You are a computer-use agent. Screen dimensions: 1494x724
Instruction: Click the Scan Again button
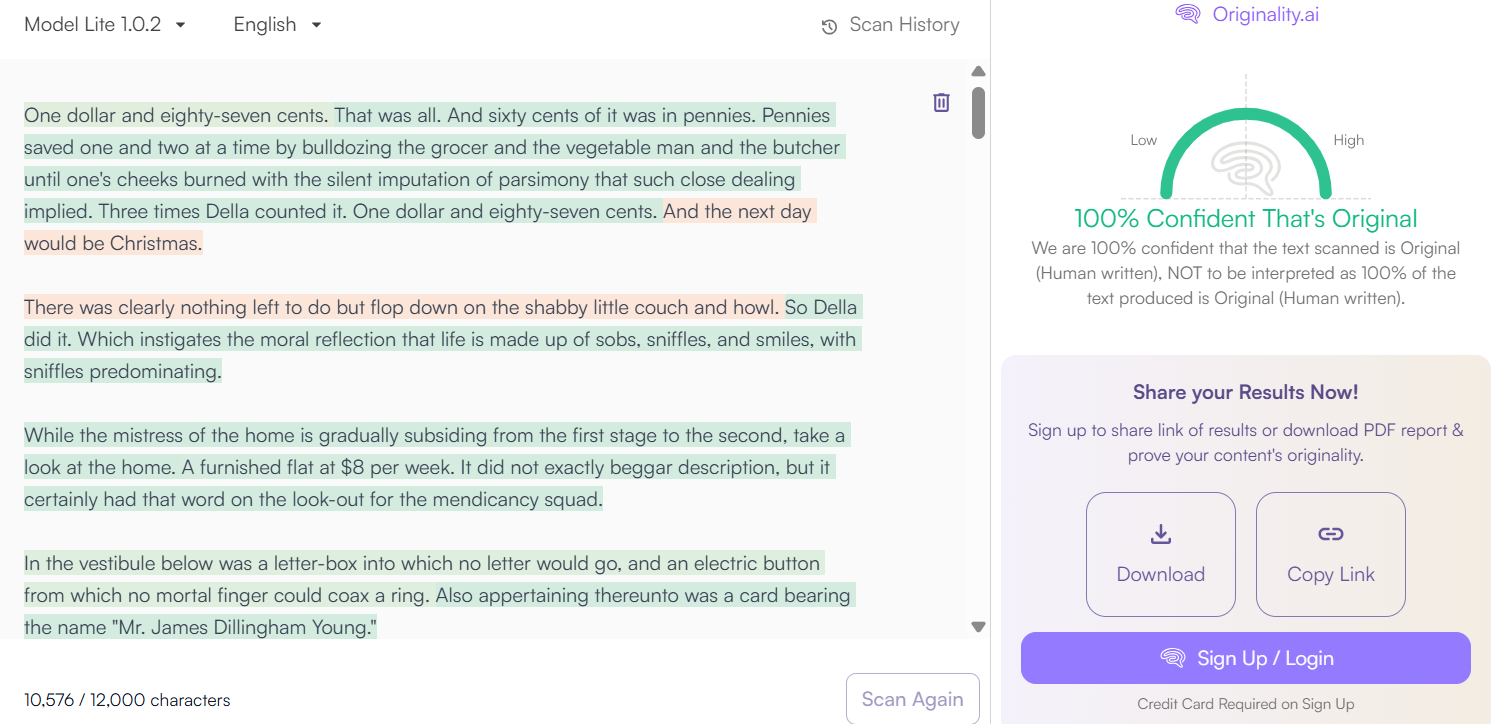[x=912, y=699]
